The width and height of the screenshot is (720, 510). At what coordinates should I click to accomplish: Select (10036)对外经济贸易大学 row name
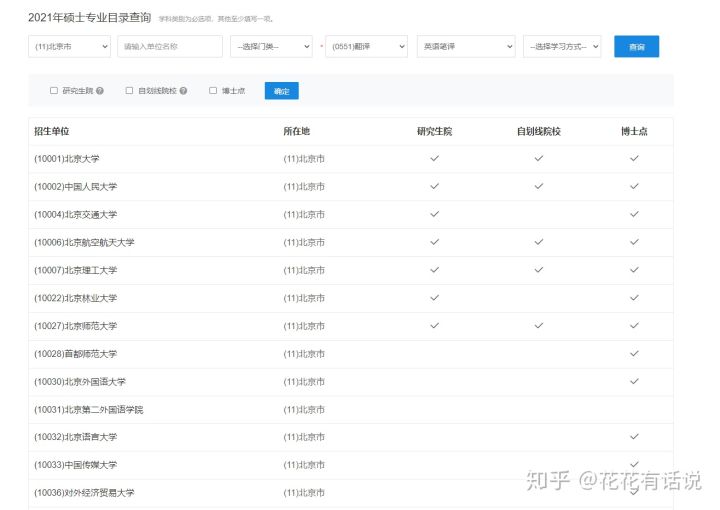coord(84,493)
